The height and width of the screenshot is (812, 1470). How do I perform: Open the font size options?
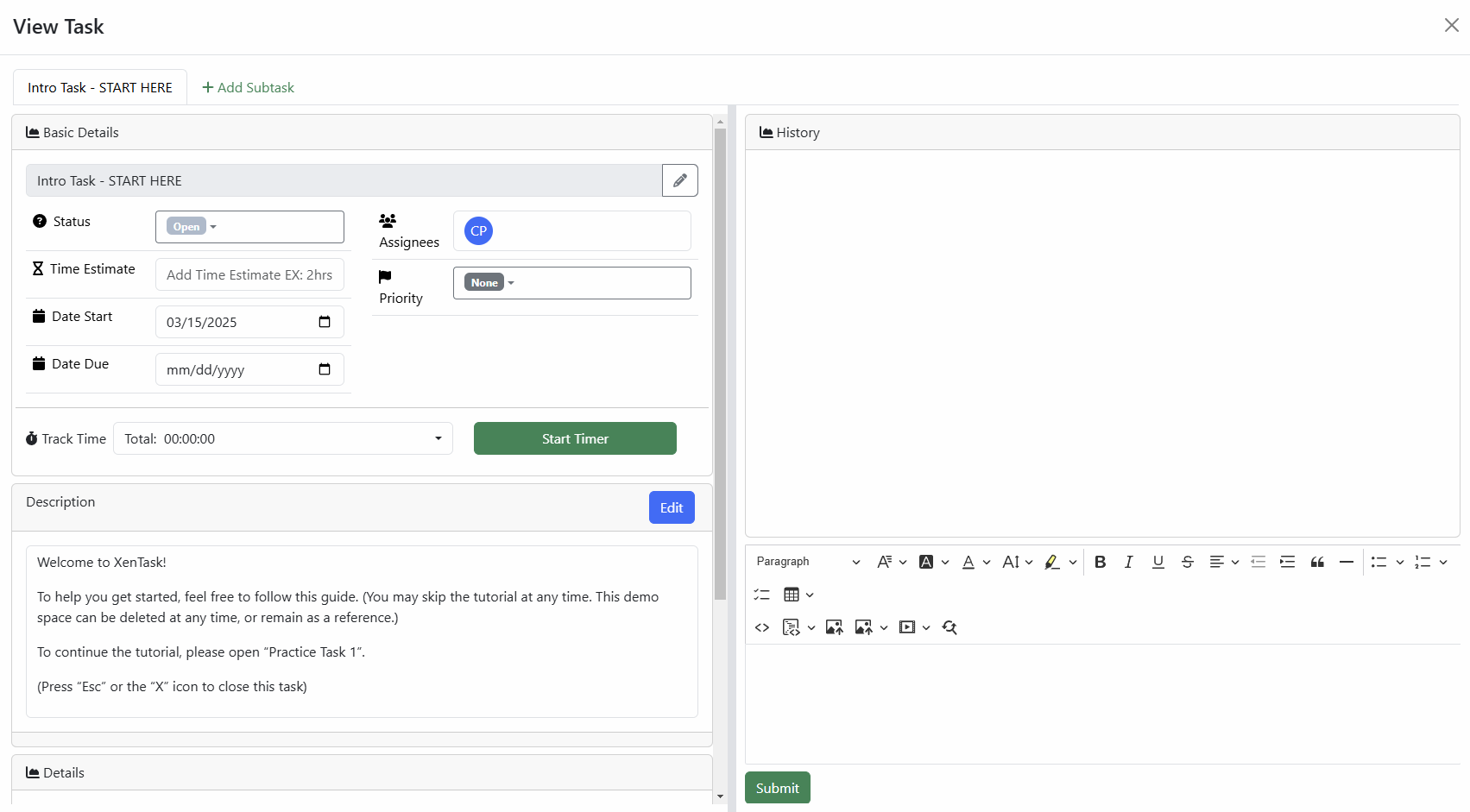(x=1018, y=562)
